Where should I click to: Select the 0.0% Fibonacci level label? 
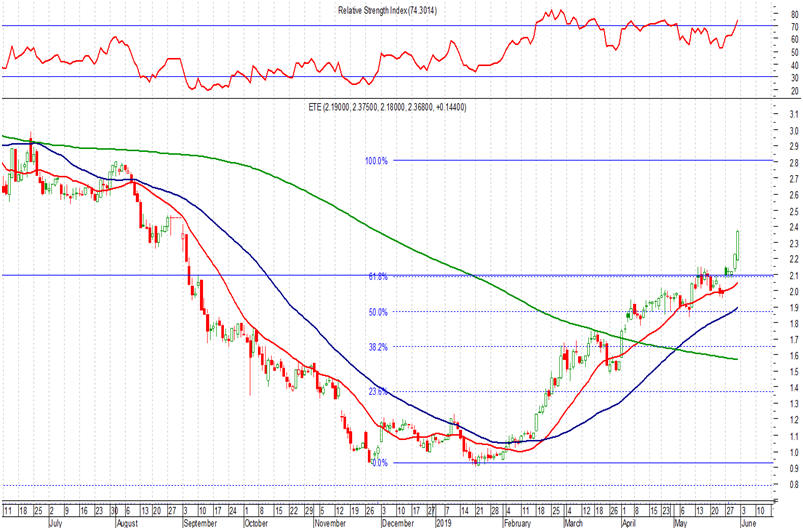coord(379,463)
